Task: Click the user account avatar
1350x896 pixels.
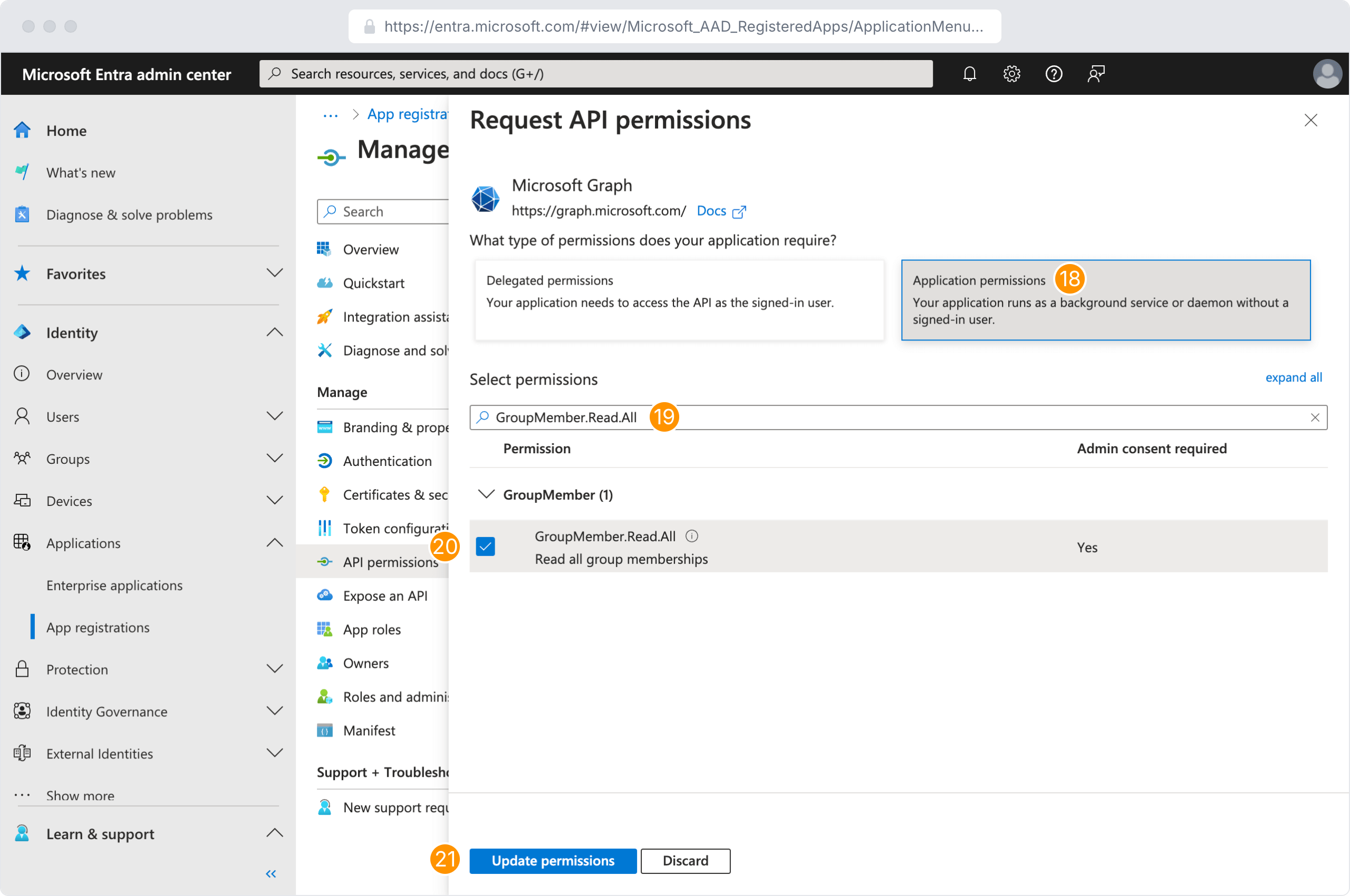Action: (1327, 74)
